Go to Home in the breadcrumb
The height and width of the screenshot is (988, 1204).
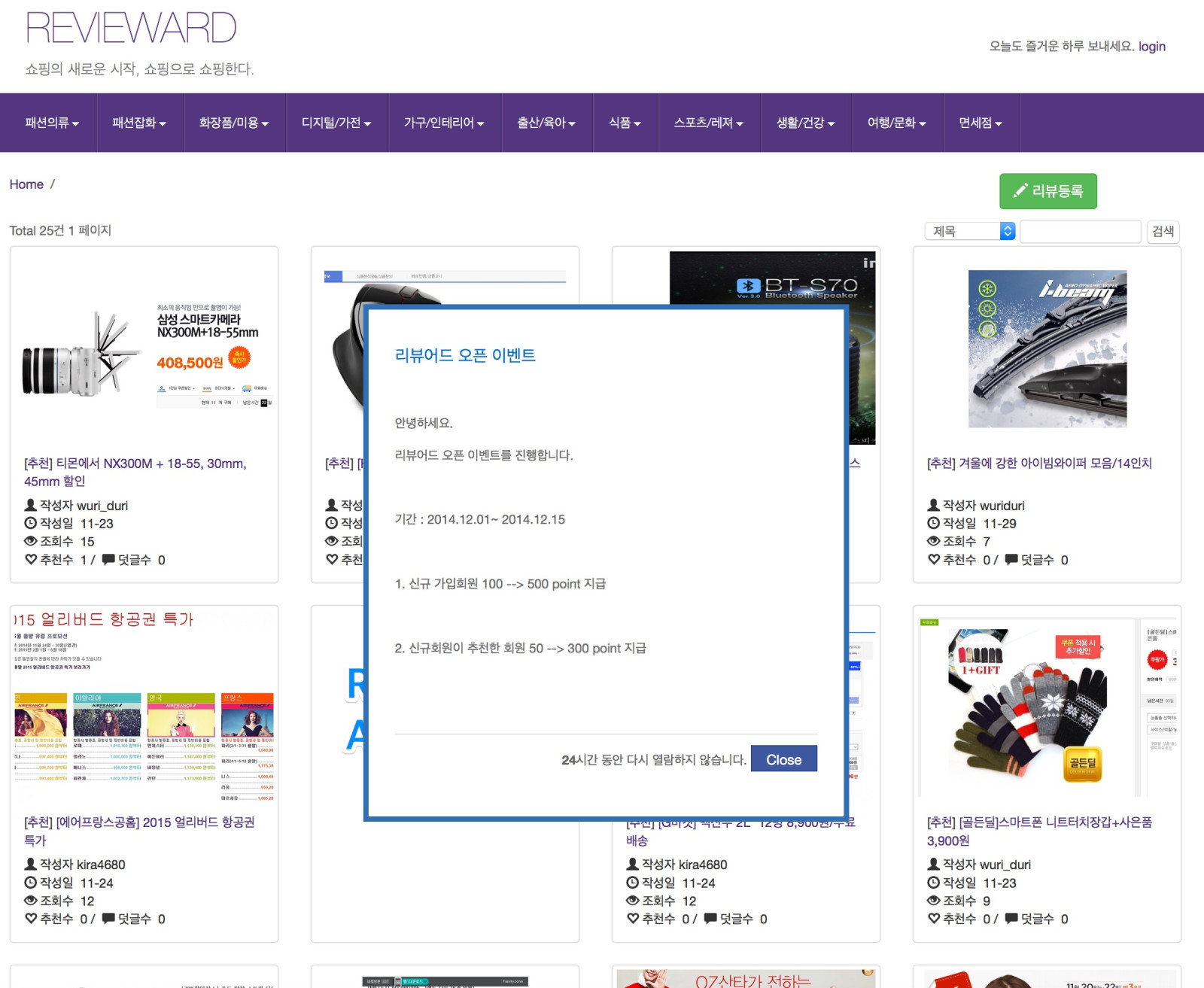26,184
